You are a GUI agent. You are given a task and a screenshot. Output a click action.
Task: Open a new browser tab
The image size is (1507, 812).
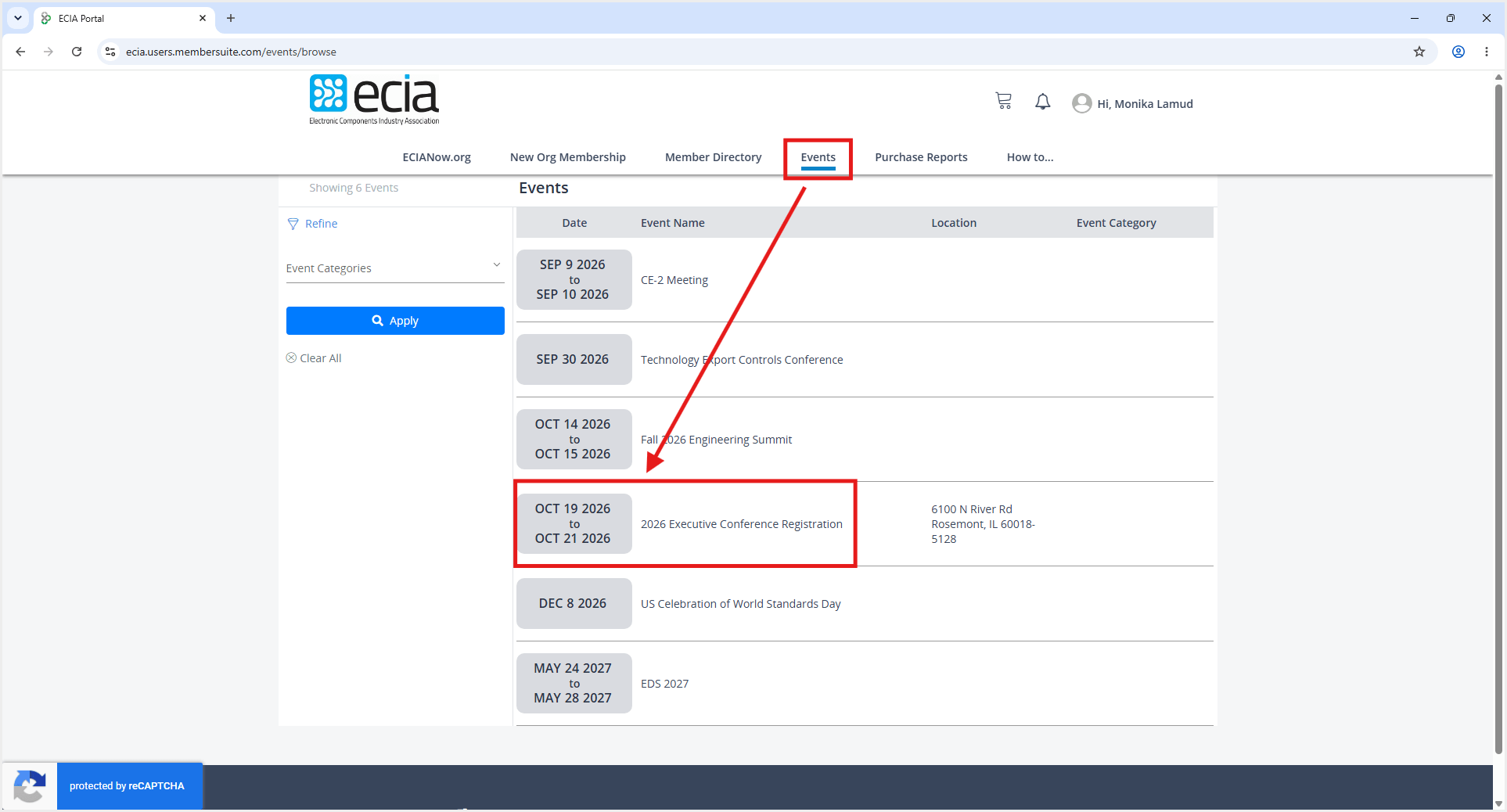[x=231, y=18]
